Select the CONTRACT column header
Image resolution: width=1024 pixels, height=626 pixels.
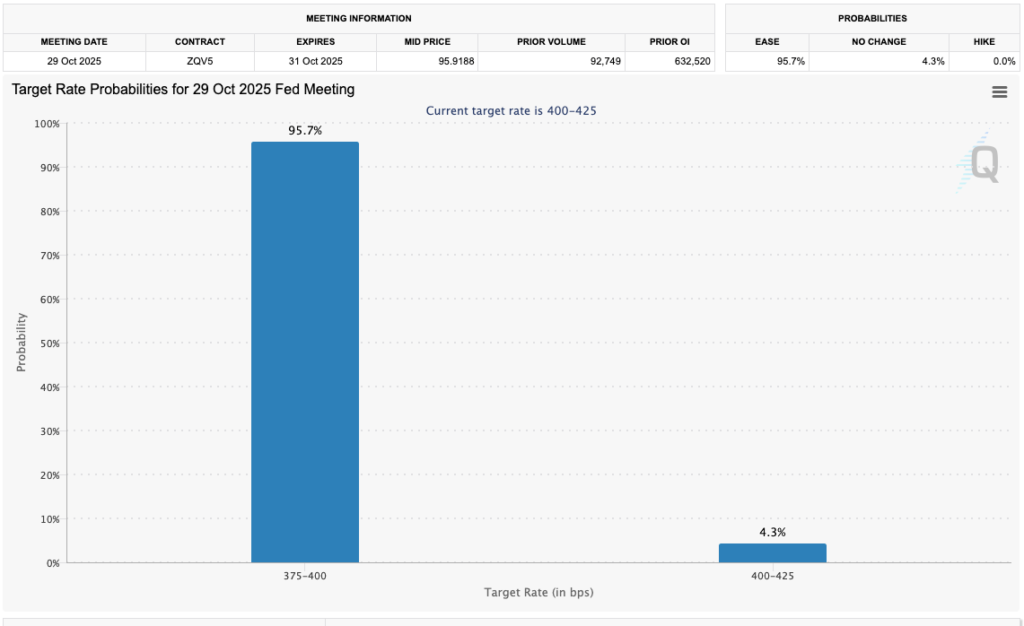tap(199, 41)
